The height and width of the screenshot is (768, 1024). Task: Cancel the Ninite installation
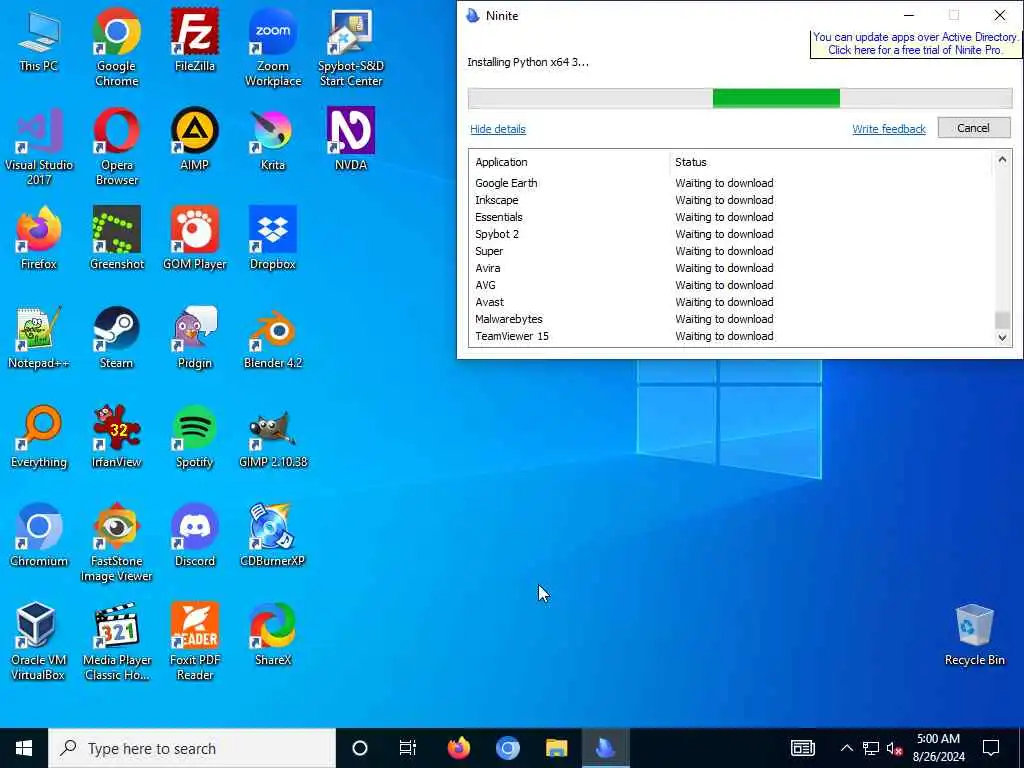[x=974, y=128]
